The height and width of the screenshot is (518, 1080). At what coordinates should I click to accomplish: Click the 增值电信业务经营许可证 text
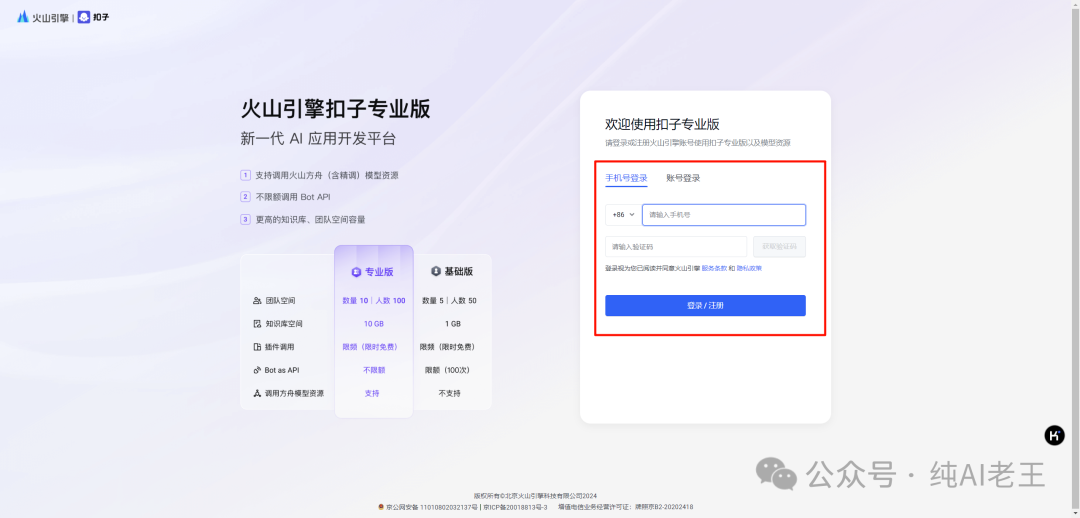tap(625, 507)
